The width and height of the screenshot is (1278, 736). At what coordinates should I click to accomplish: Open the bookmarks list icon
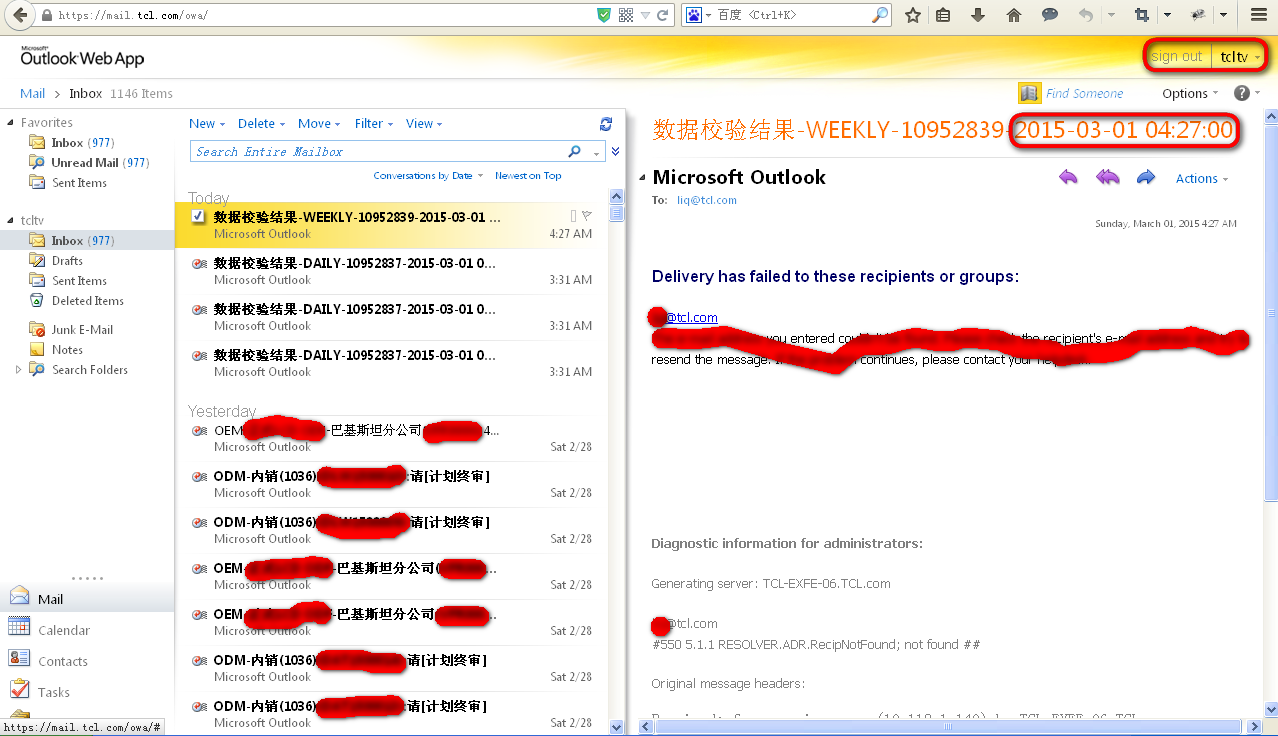tap(943, 15)
